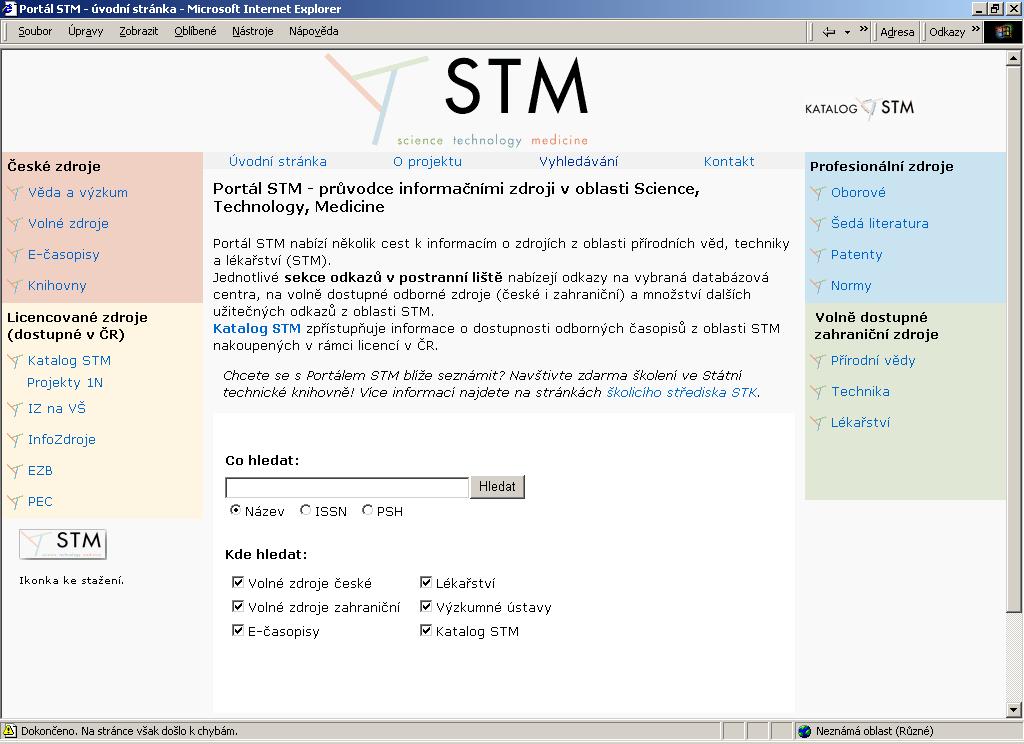Click the Y icon beside Věda a výzkum
Image resolution: width=1024 pixels, height=744 pixels.
pos(15,193)
